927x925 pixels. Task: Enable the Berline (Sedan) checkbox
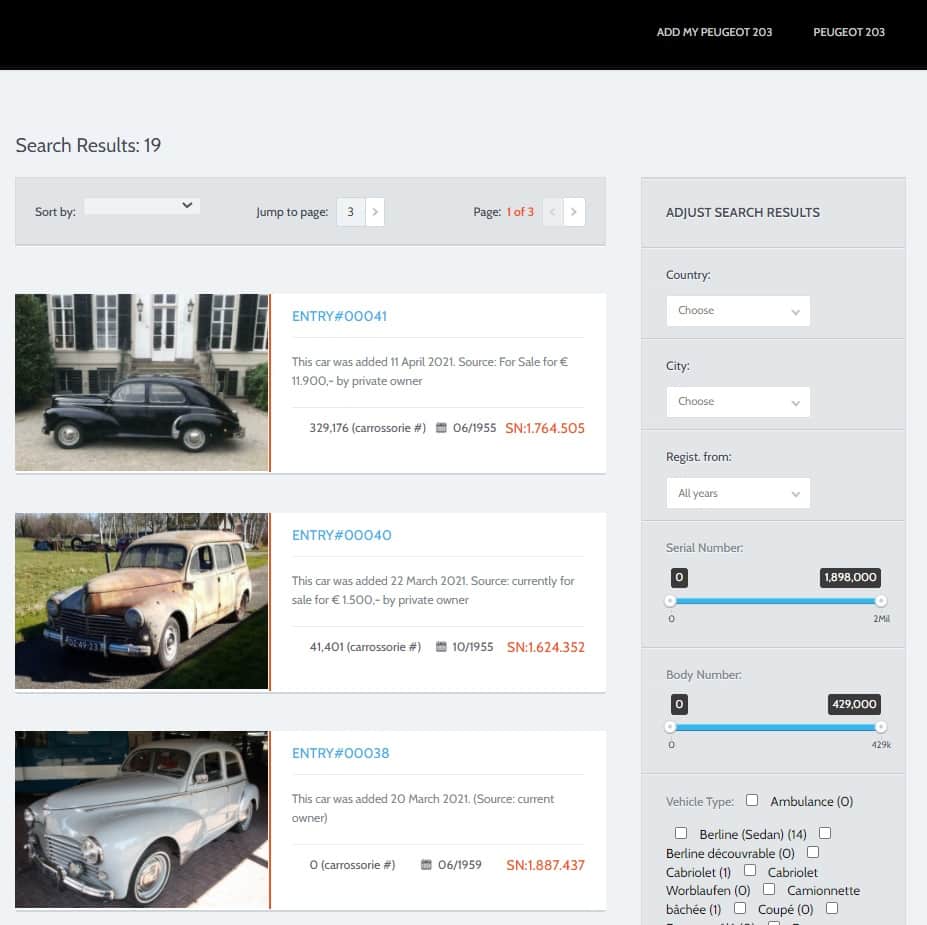(x=681, y=833)
